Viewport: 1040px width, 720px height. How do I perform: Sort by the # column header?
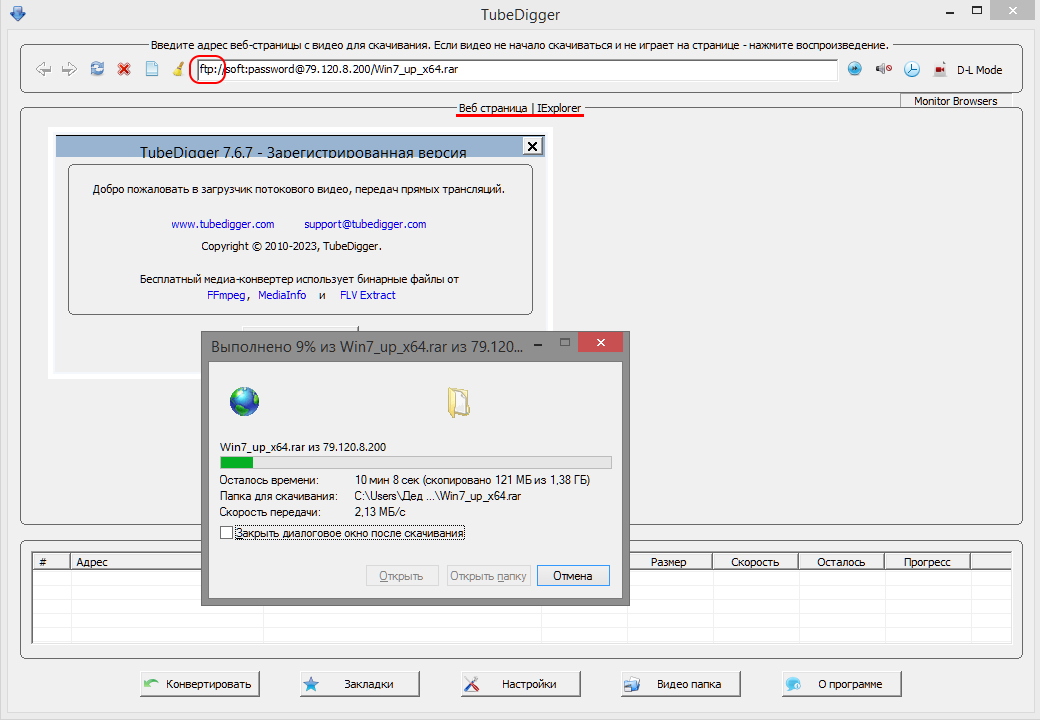(x=52, y=562)
